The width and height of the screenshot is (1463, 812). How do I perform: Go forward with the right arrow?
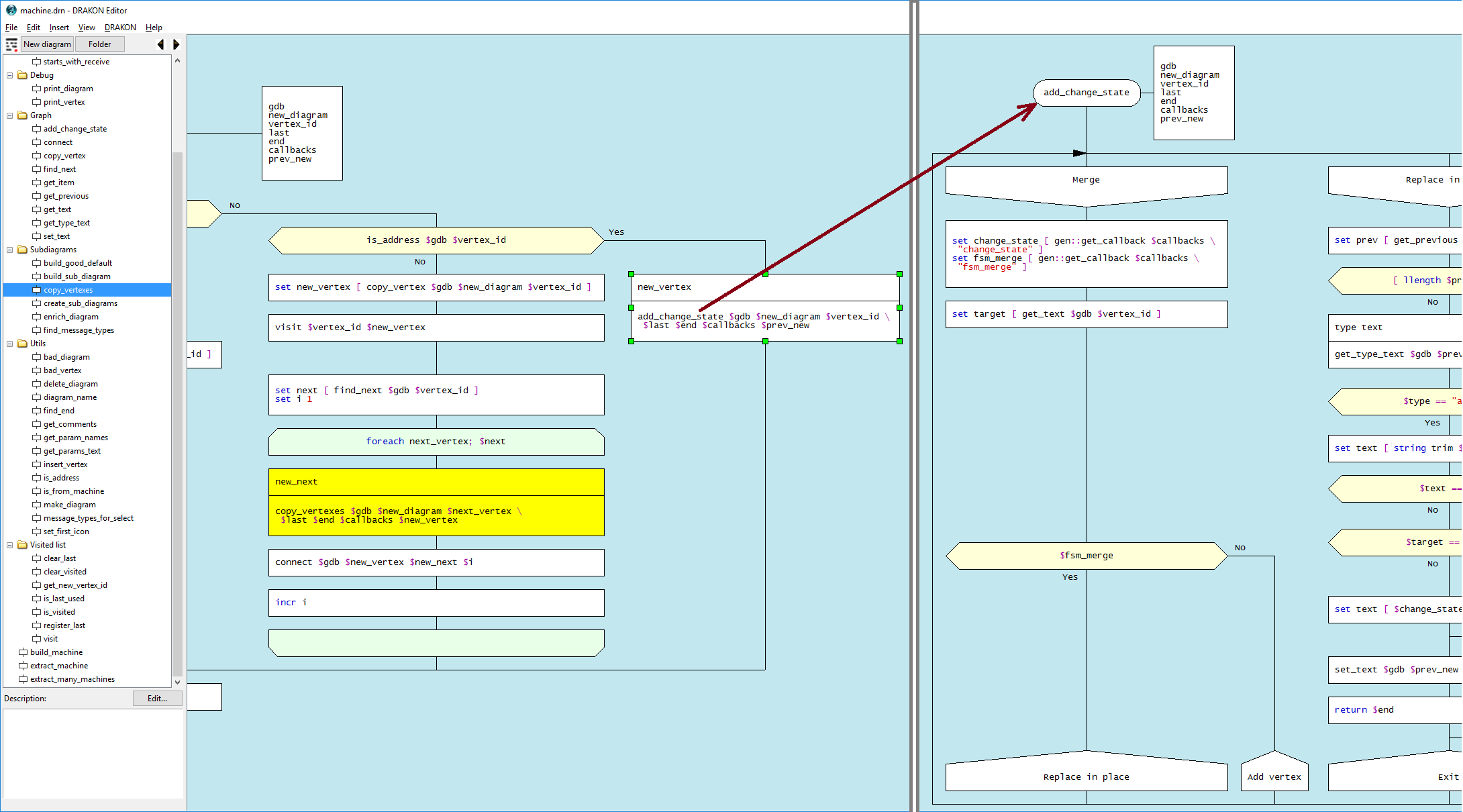click(x=176, y=44)
